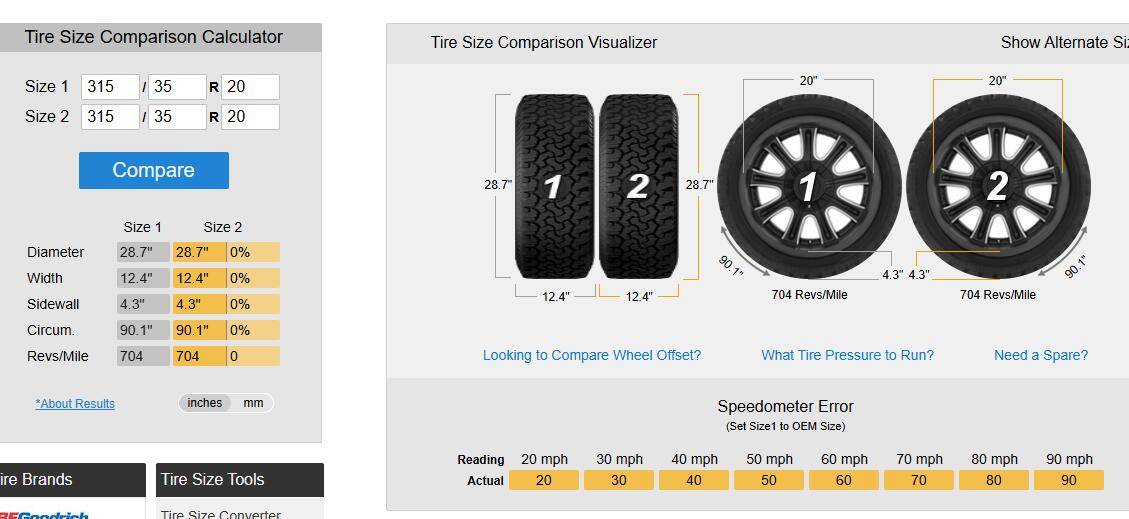Click the BFGoodrich brand logo
Screen dimensions: 1129x519
[43, 514]
